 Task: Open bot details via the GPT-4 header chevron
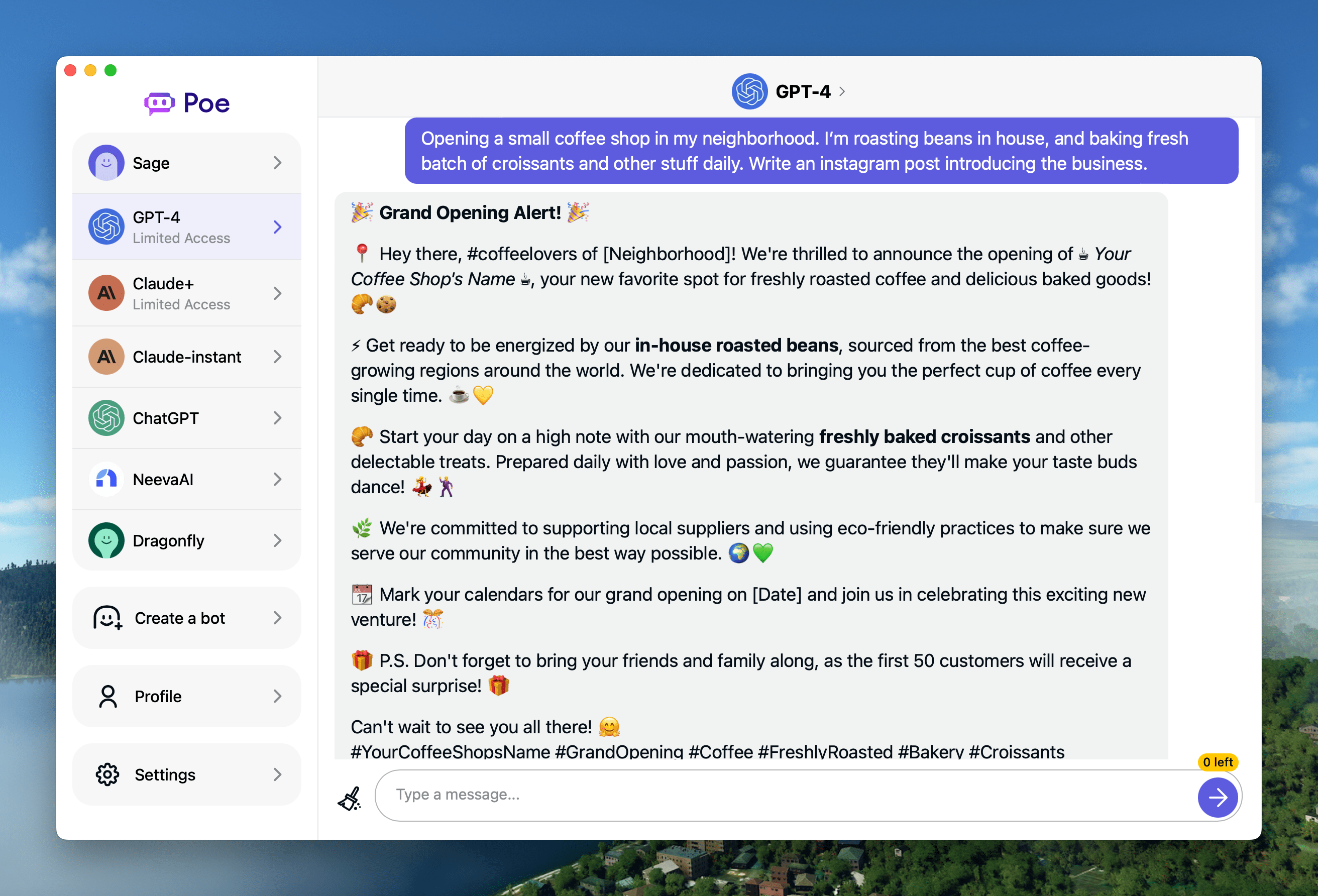click(x=842, y=91)
